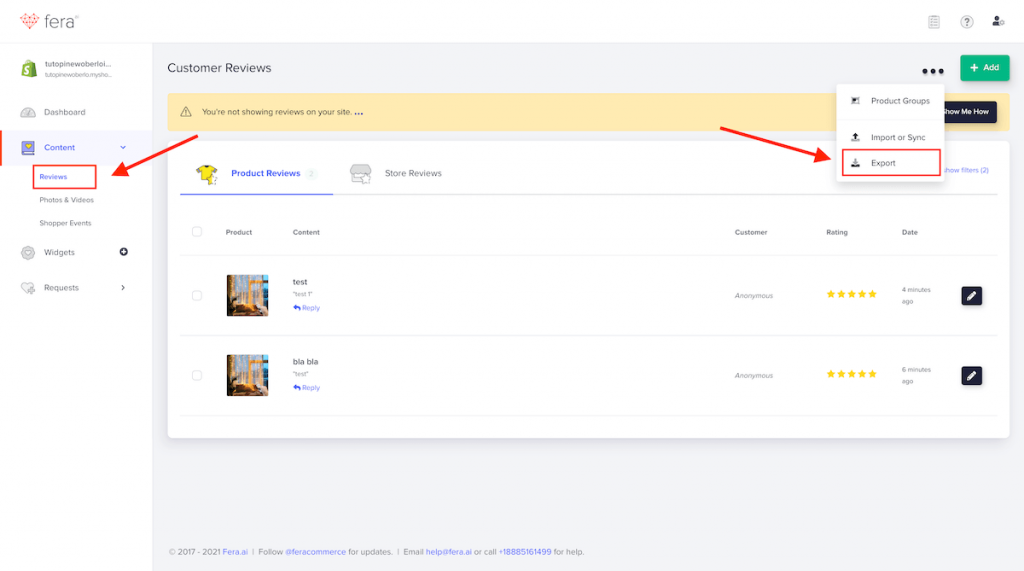Go to Dashboard in the sidebar
Image resolution: width=1024 pixels, height=571 pixels.
pos(65,112)
